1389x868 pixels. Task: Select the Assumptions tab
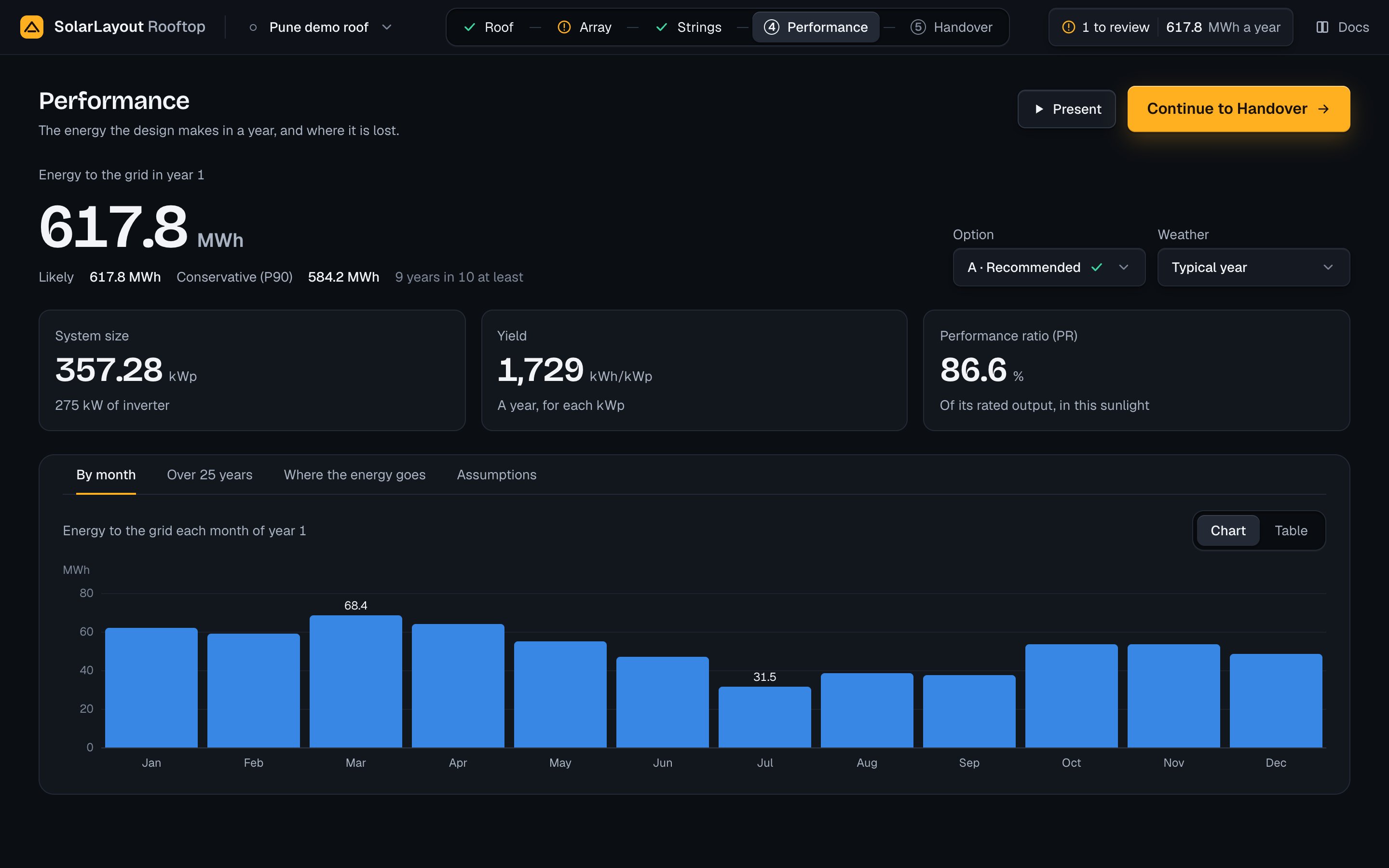(496, 475)
